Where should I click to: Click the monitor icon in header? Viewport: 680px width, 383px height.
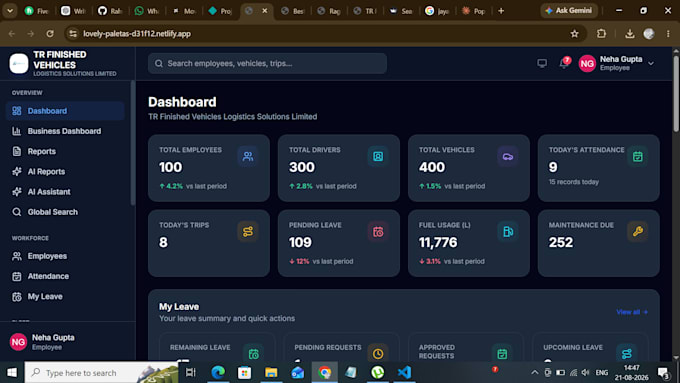[x=542, y=63]
